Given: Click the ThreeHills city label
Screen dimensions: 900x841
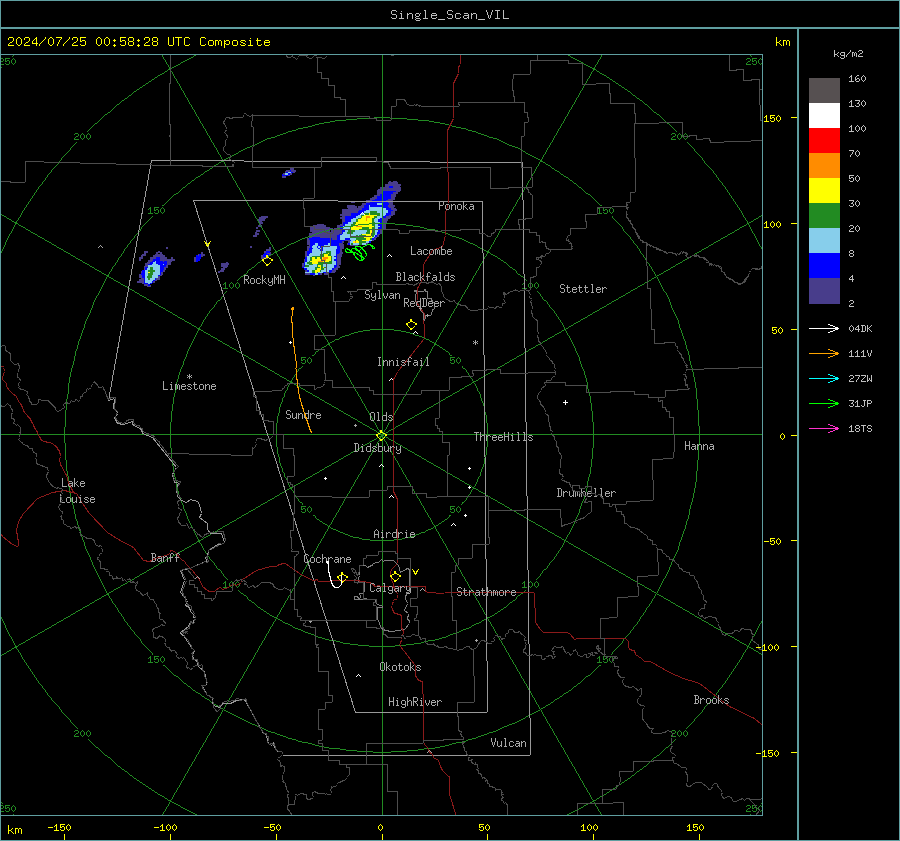Looking at the screenshot, I should pos(503,437).
